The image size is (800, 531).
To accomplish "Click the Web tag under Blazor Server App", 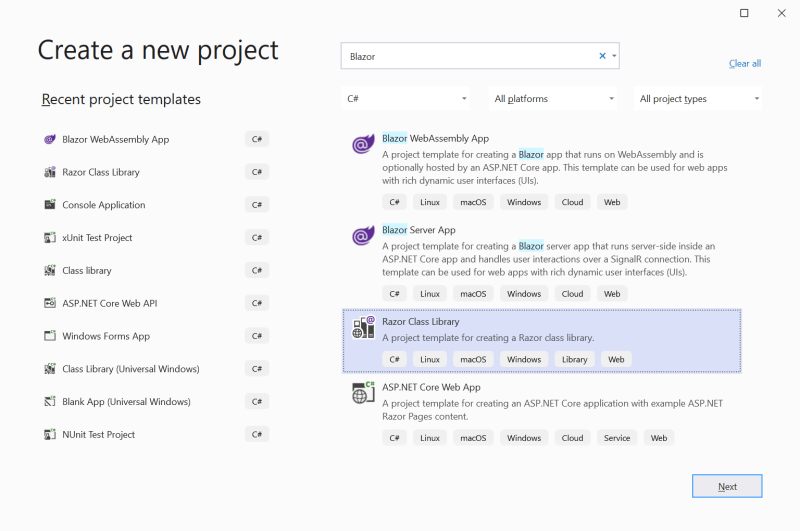I will coord(612,294).
